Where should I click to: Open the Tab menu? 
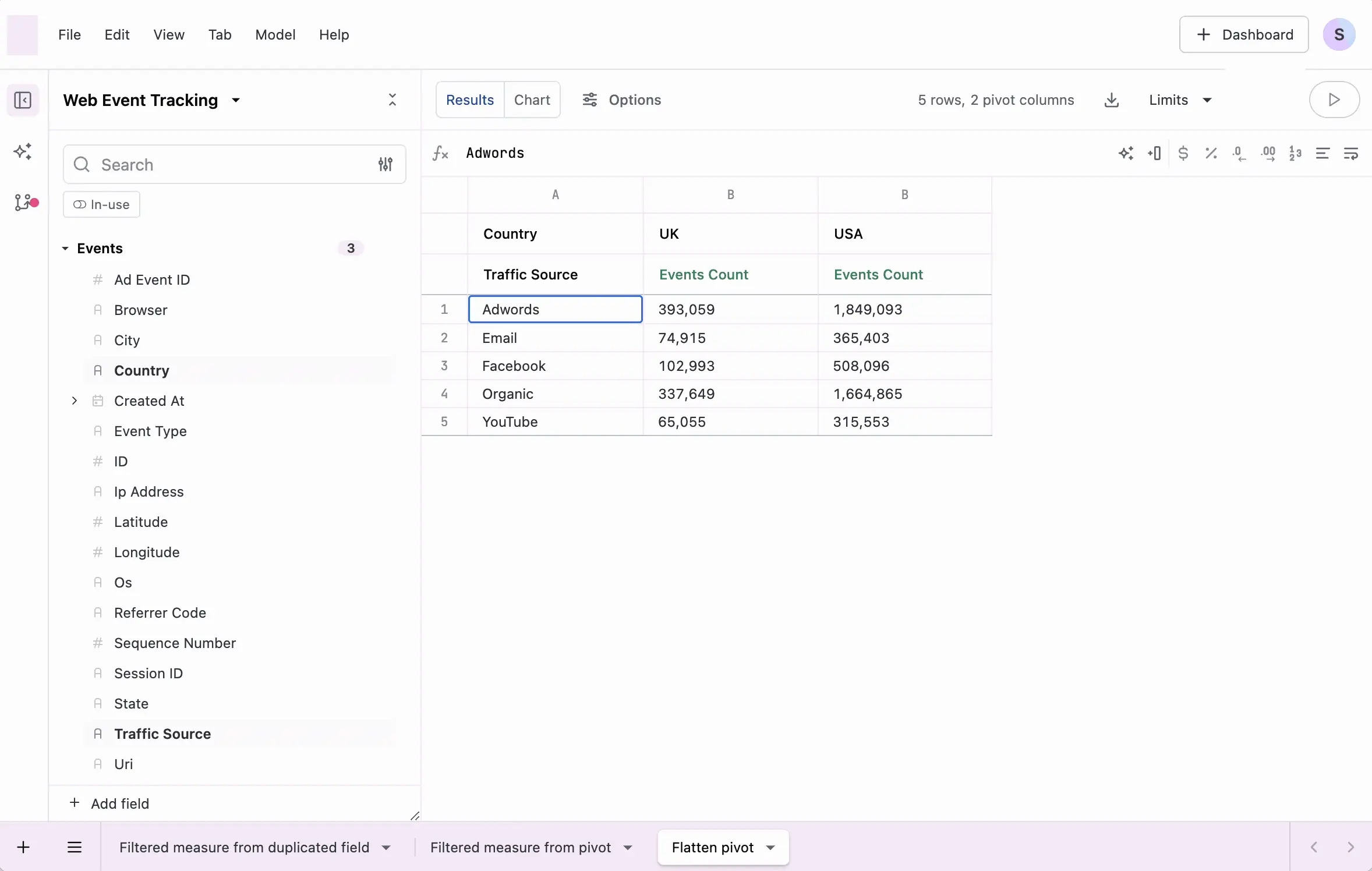(220, 35)
